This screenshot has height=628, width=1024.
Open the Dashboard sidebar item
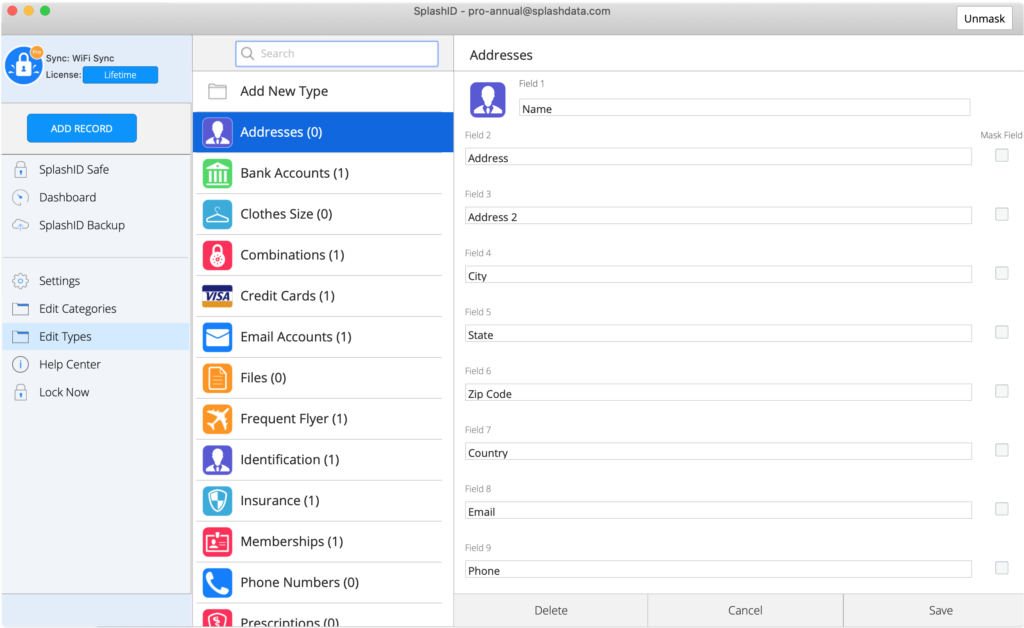tap(67, 197)
